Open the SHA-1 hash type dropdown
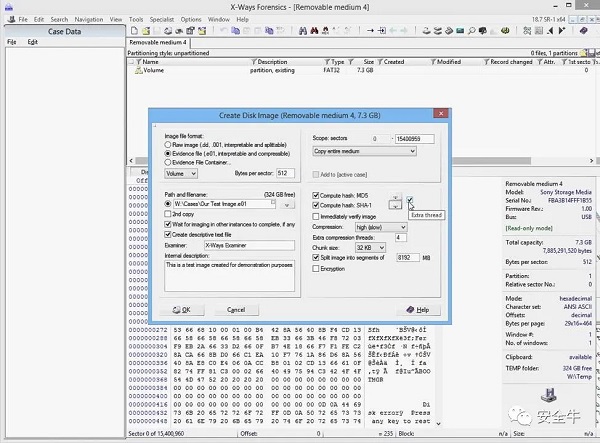Screen dimensions: 600x443 [395, 205]
